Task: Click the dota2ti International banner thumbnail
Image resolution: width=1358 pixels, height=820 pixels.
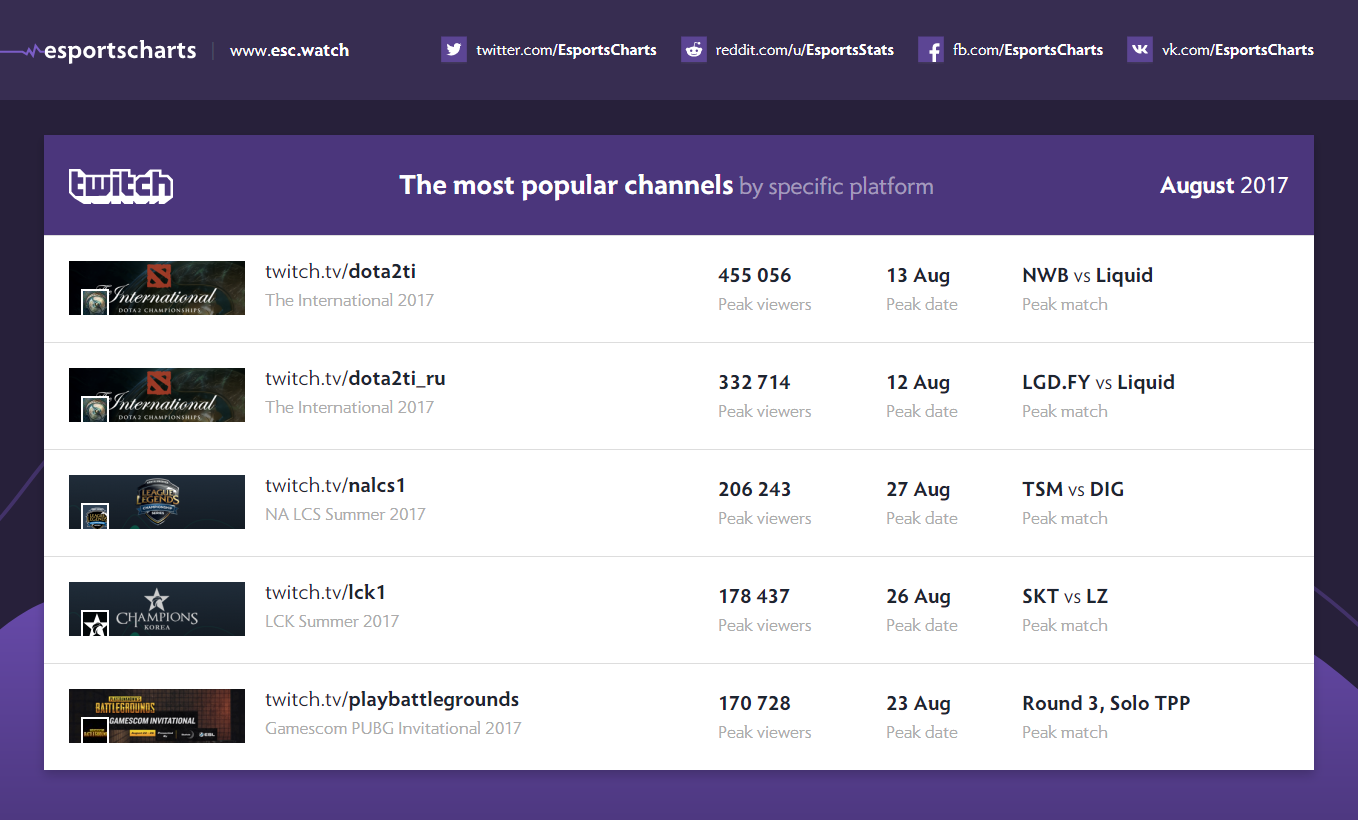Action: 157,288
